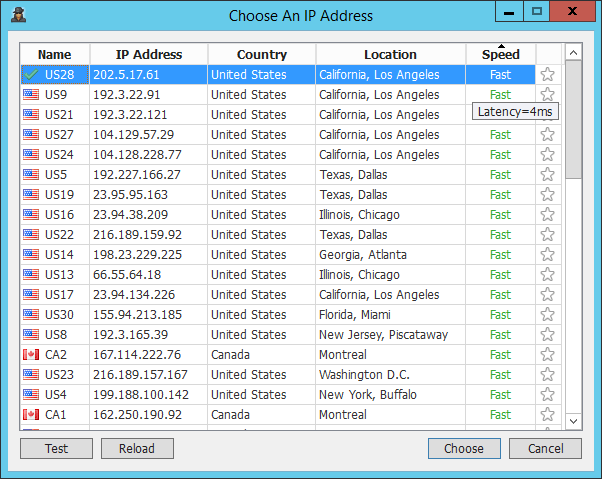Mark US8 as favorite with star
This screenshot has height=479, width=602.
[547, 334]
